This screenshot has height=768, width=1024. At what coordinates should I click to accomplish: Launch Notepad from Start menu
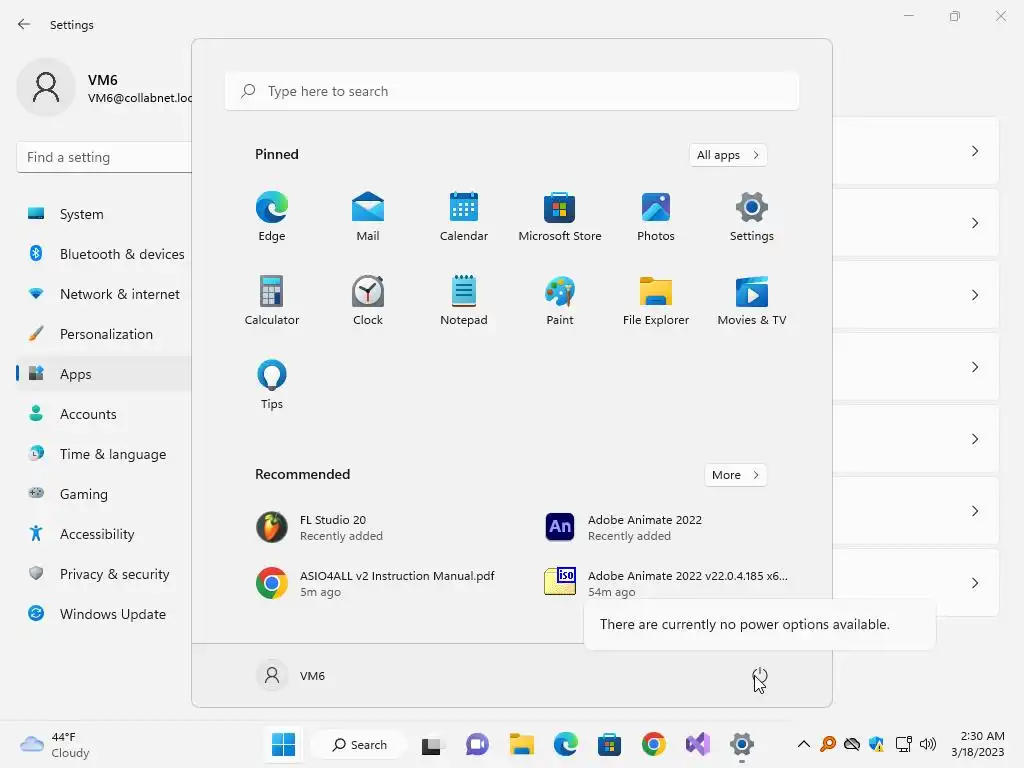464,300
